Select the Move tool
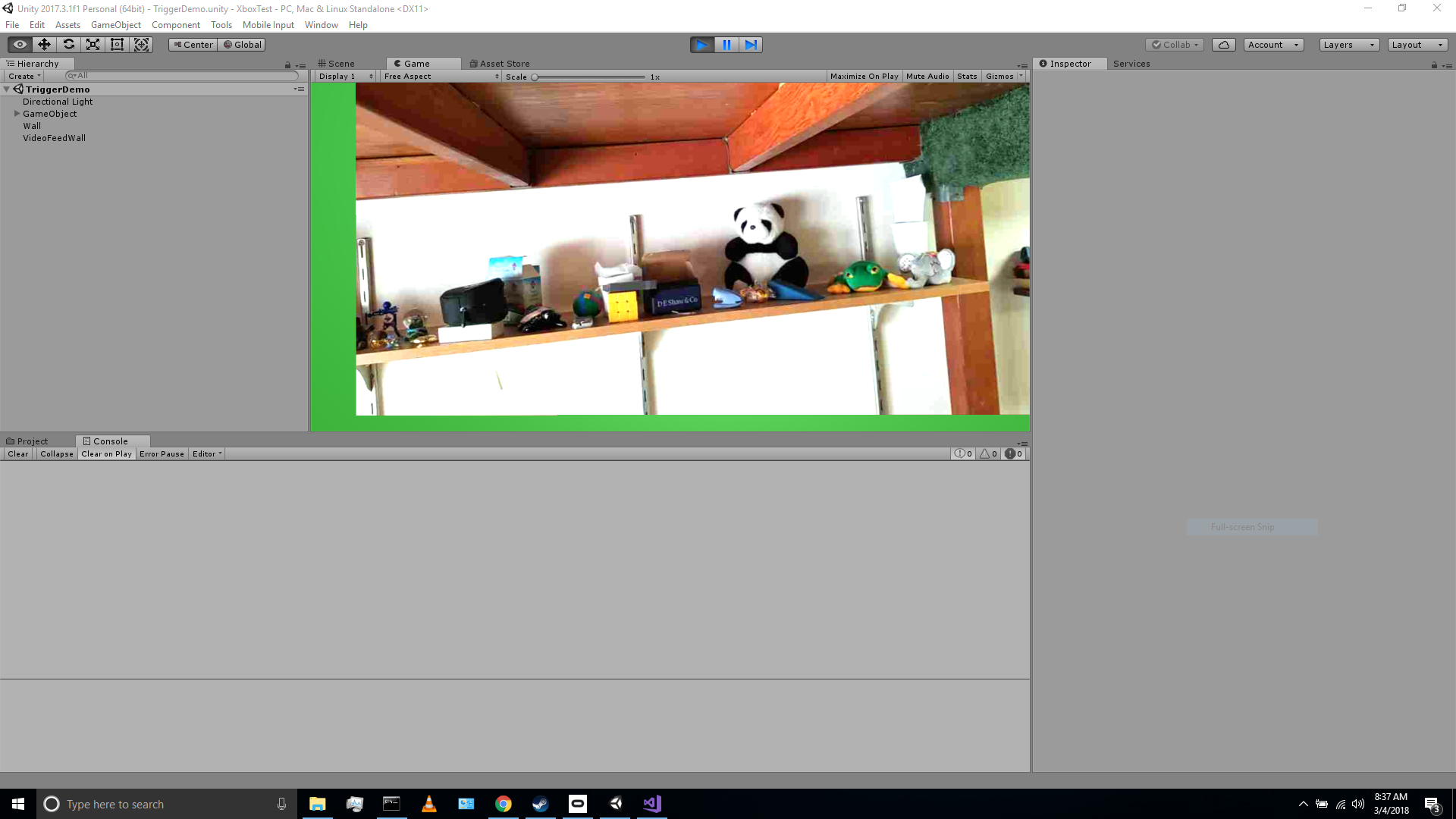The height and width of the screenshot is (819, 1456). coord(44,45)
